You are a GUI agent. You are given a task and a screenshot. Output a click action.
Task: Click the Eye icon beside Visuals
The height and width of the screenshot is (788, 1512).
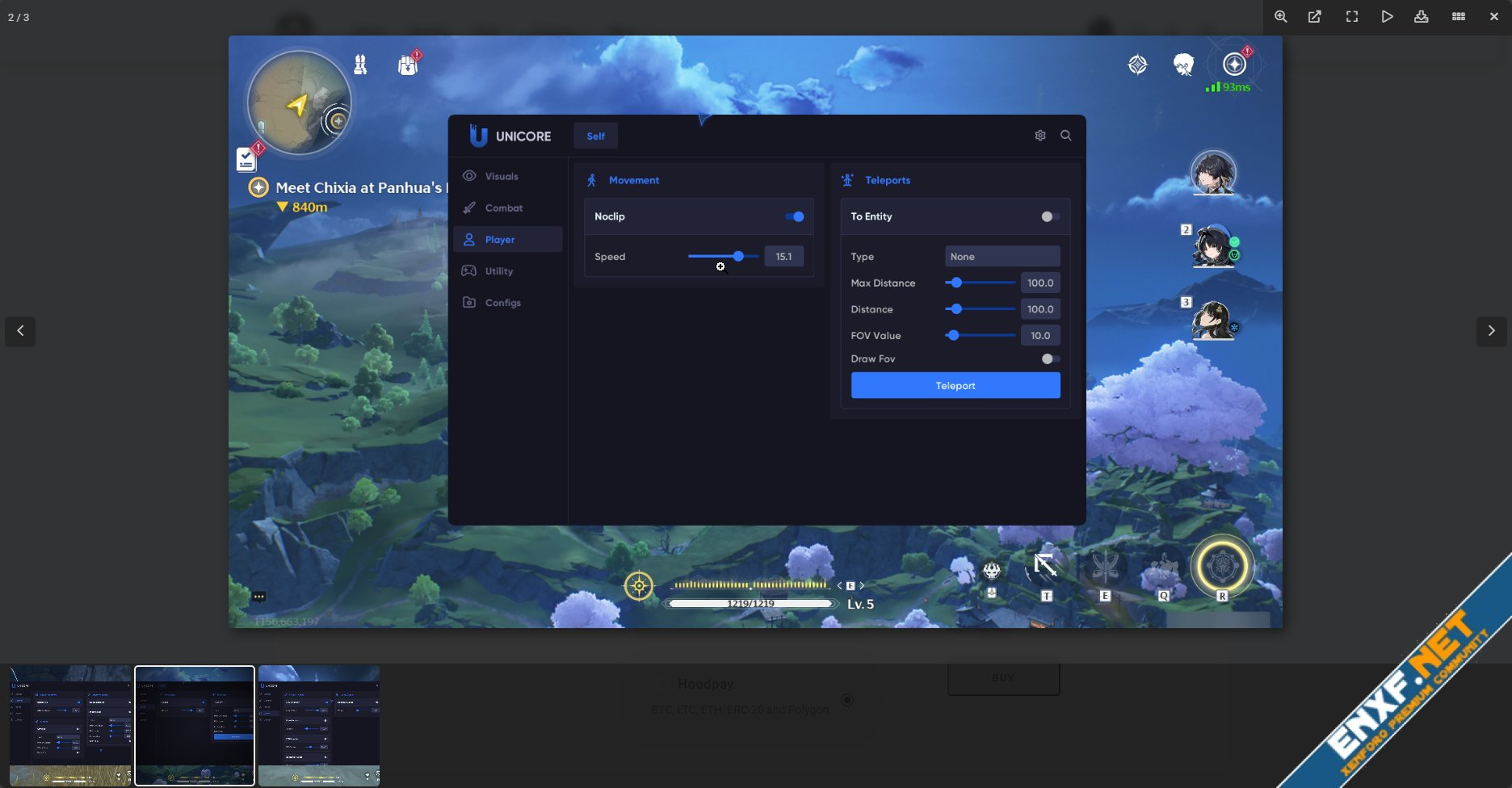pyautogui.click(x=469, y=176)
